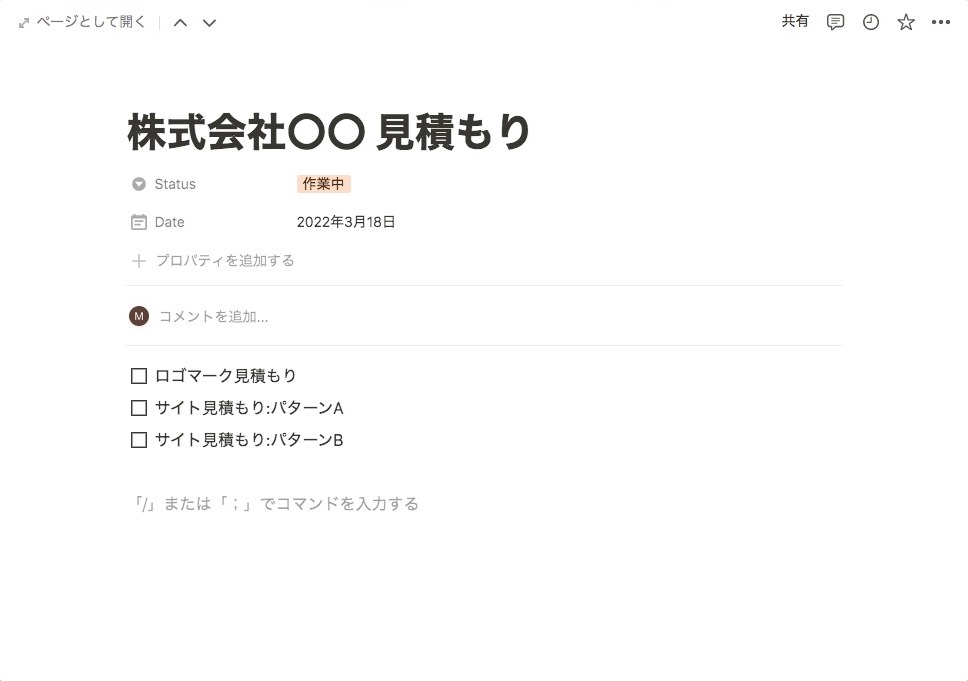
Task: Go to next page with down chevron
Action: coord(209,23)
